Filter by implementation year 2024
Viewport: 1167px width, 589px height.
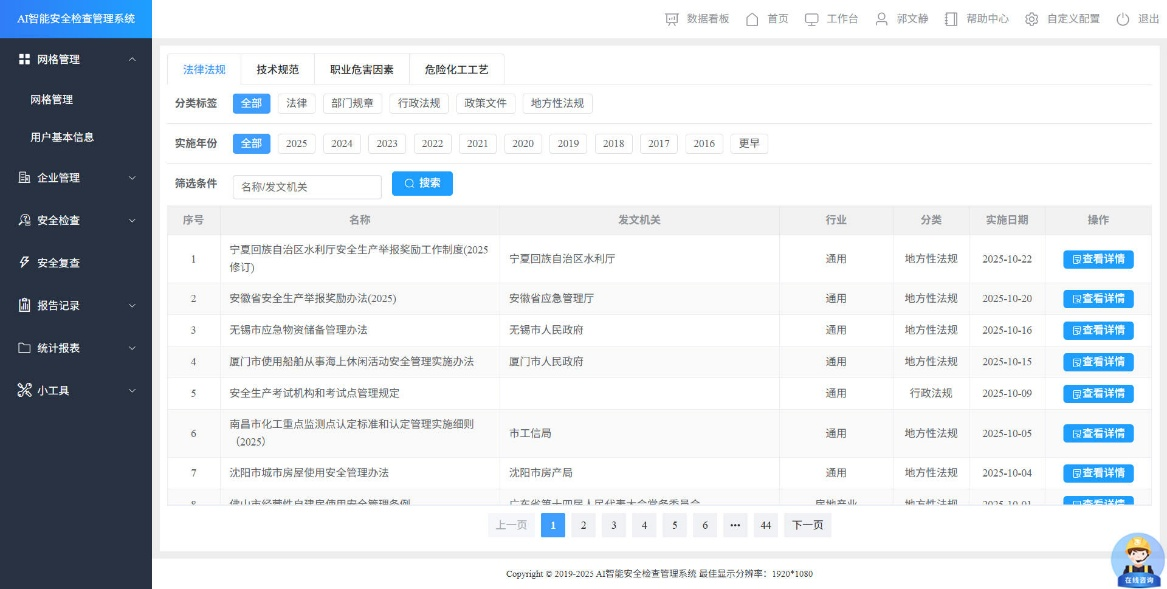(x=342, y=144)
